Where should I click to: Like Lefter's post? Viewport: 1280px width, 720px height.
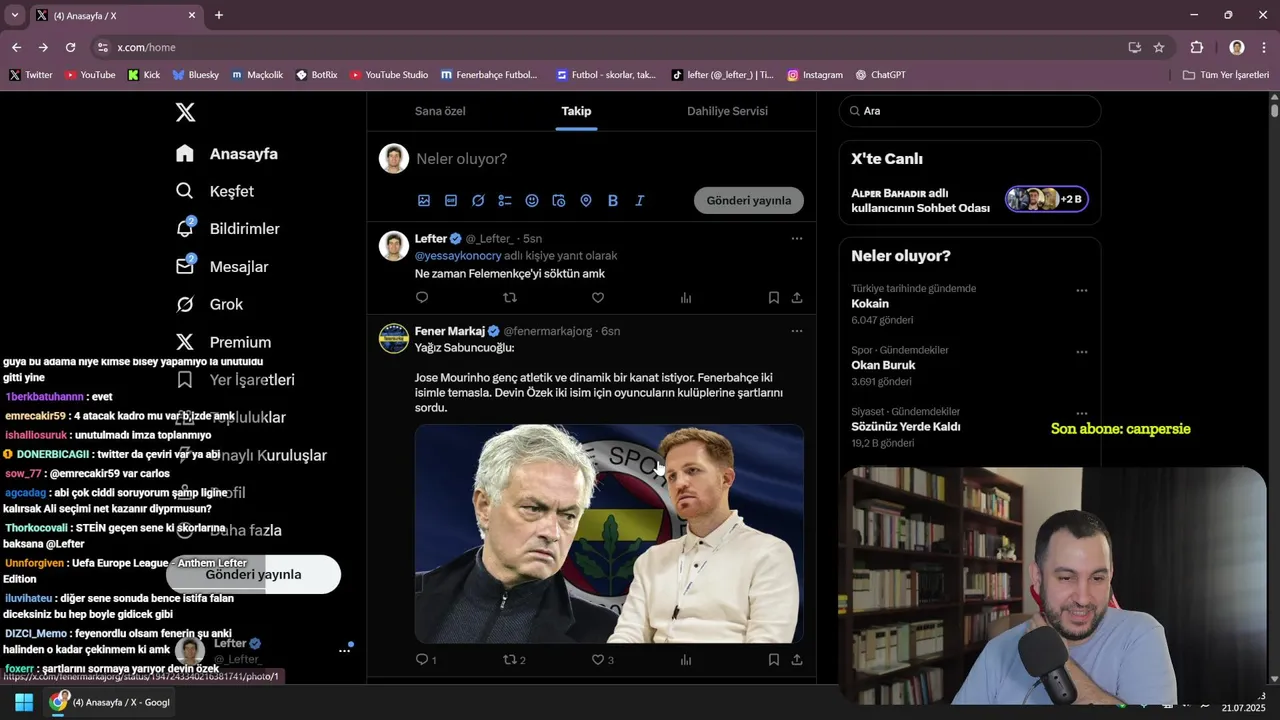click(598, 298)
